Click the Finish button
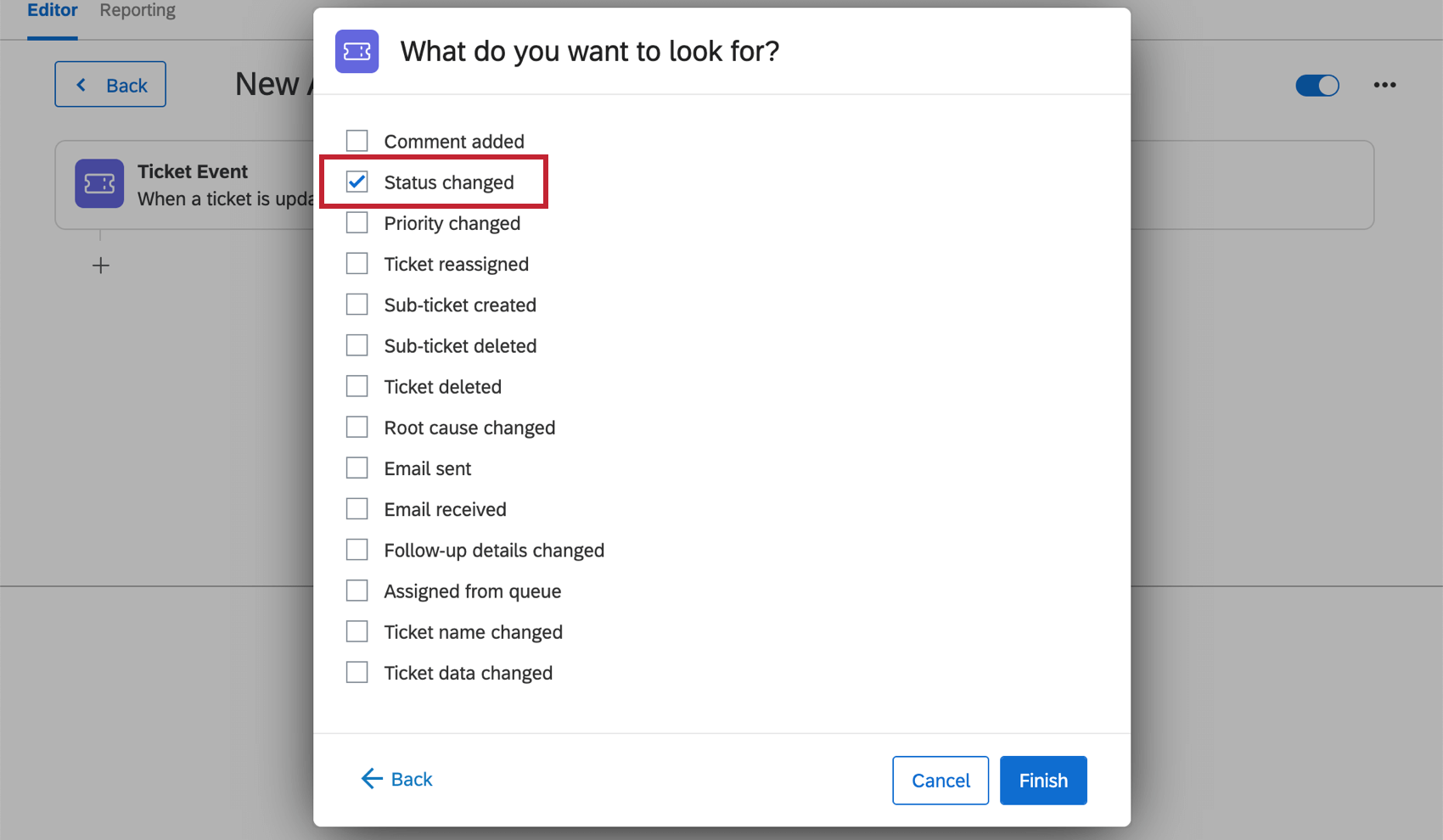 1043,780
